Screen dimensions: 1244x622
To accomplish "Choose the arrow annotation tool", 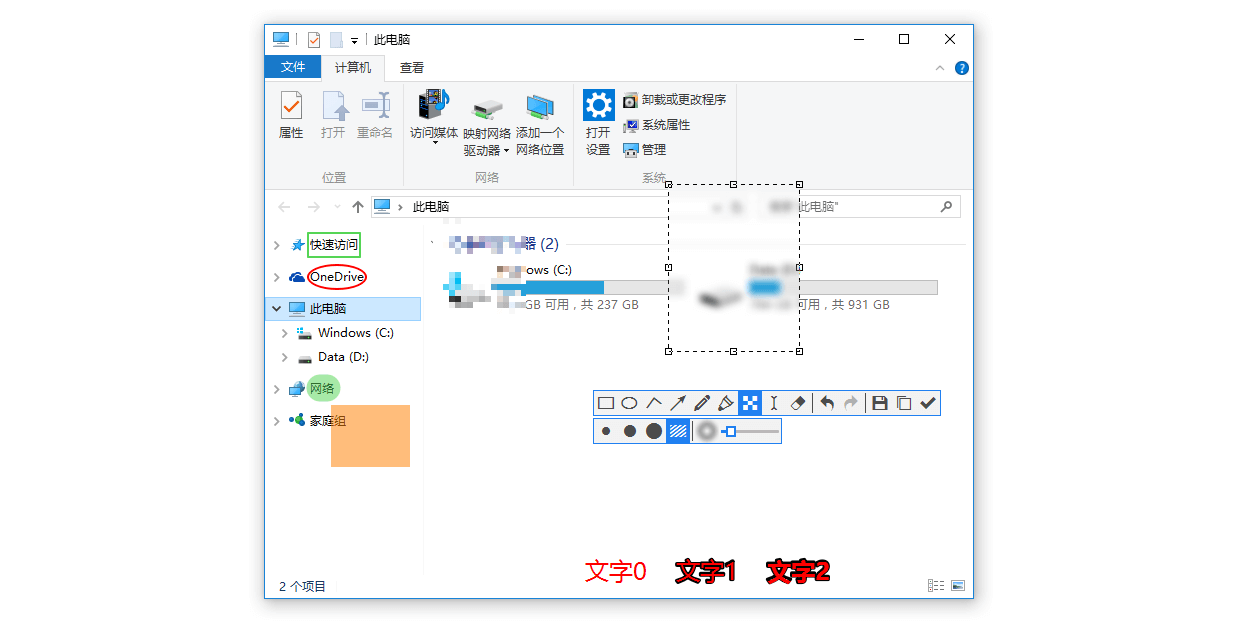I will 678,403.
